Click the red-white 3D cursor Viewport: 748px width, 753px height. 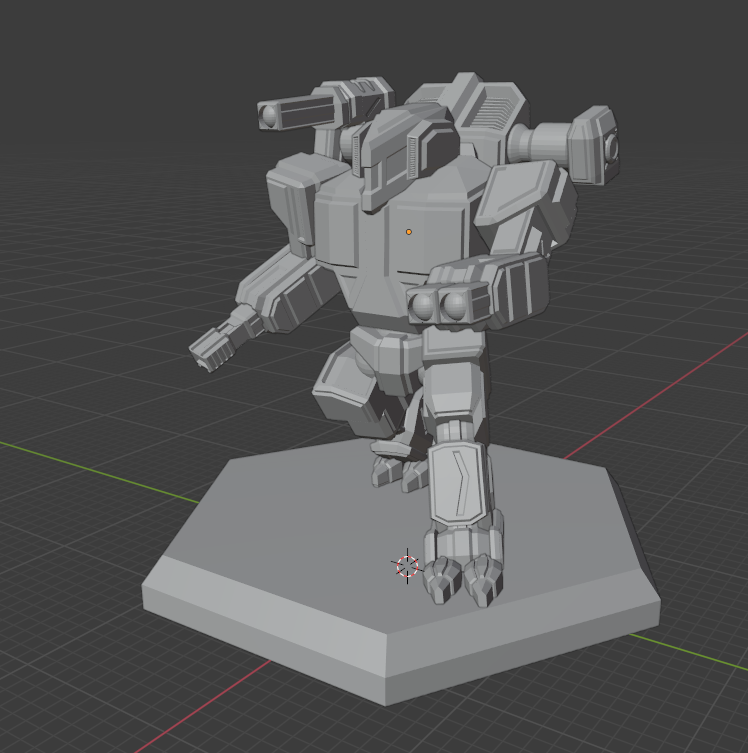tap(407, 566)
